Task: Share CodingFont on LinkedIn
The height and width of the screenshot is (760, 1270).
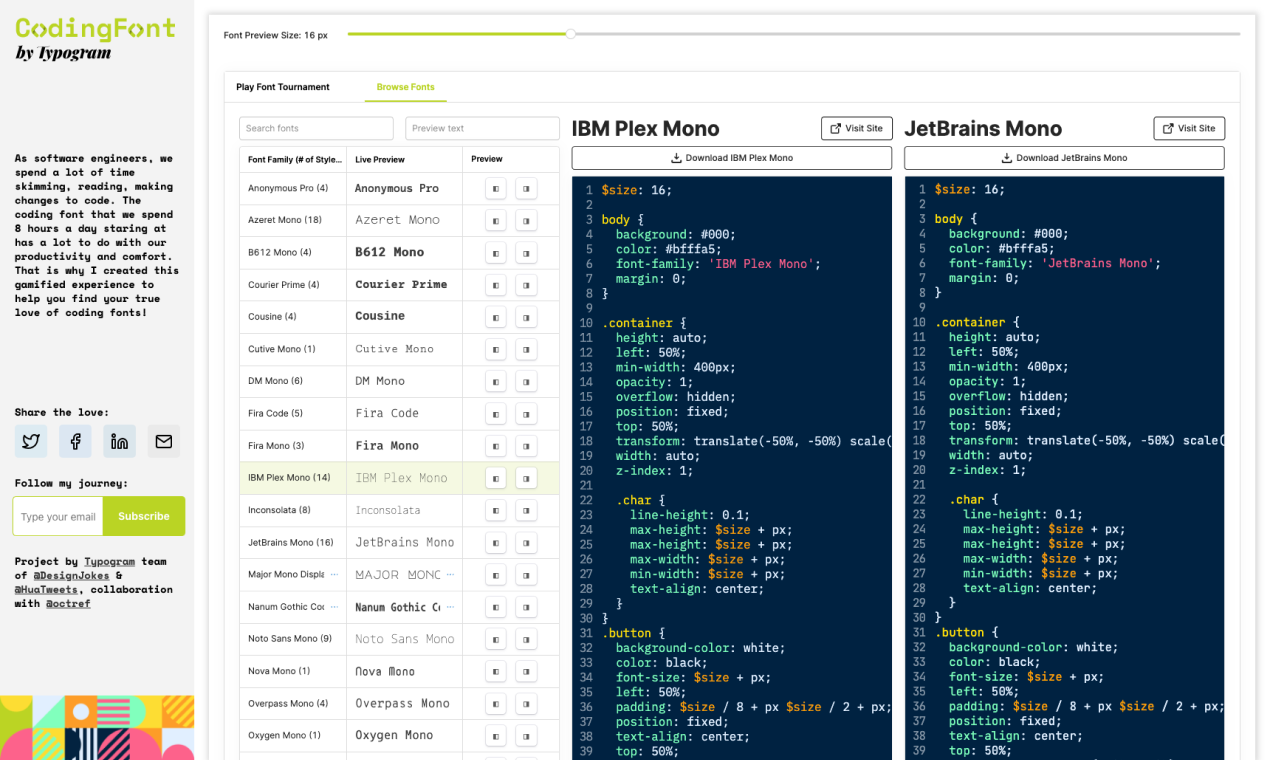Action: pos(119,440)
